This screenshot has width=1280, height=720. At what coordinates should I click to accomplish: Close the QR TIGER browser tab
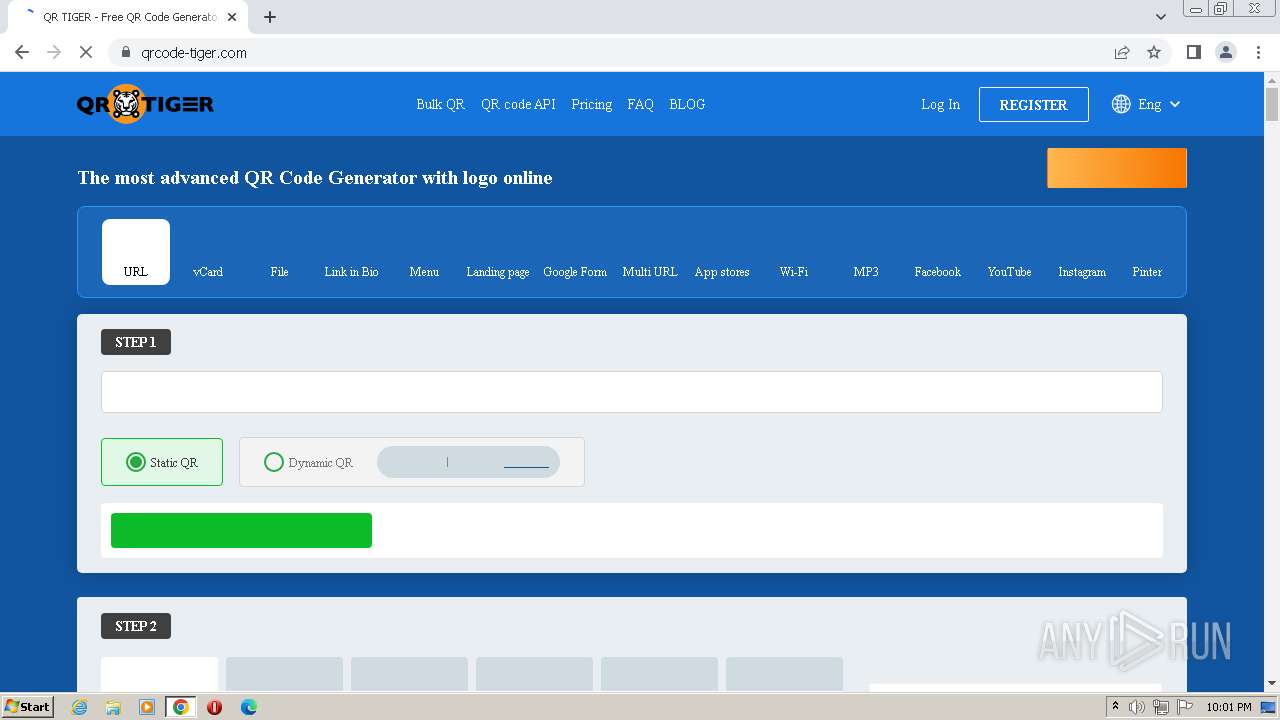[x=232, y=17]
